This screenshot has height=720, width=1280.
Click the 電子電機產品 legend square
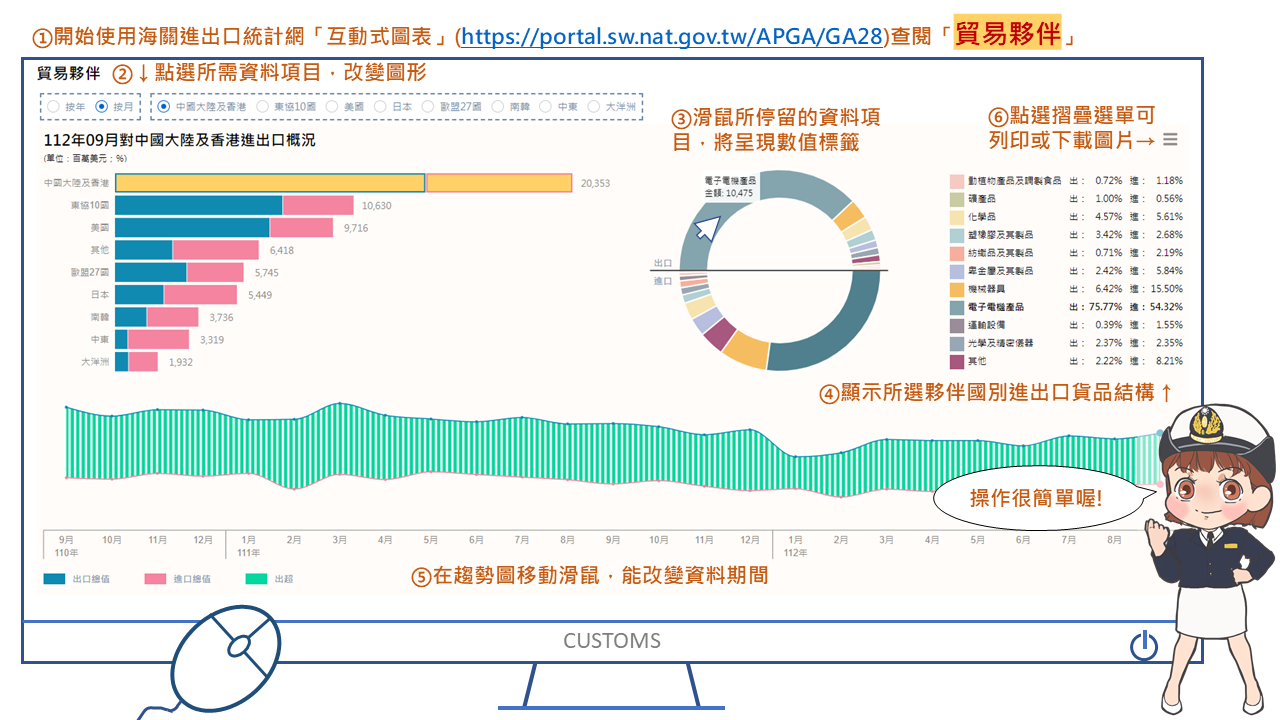[x=957, y=307]
